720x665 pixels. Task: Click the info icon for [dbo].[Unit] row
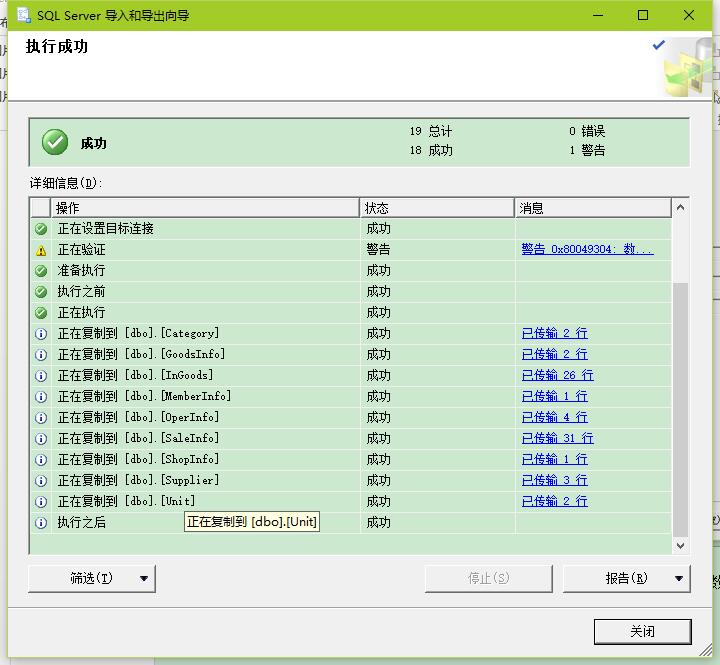[x=41, y=502]
